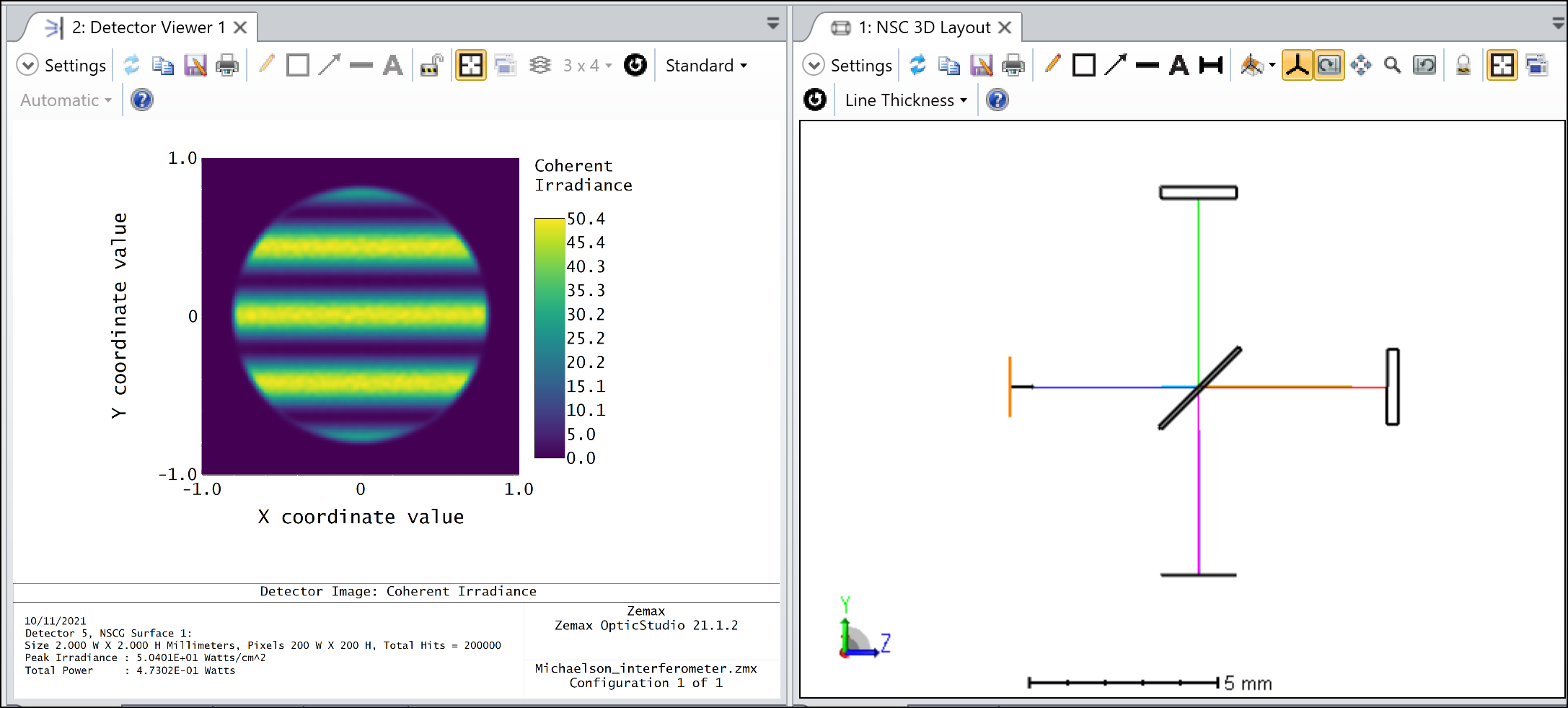Save the NSC 3D Layout image
Image resolution: width=1568 pixels, height=708 pixels.
point(981,65)
